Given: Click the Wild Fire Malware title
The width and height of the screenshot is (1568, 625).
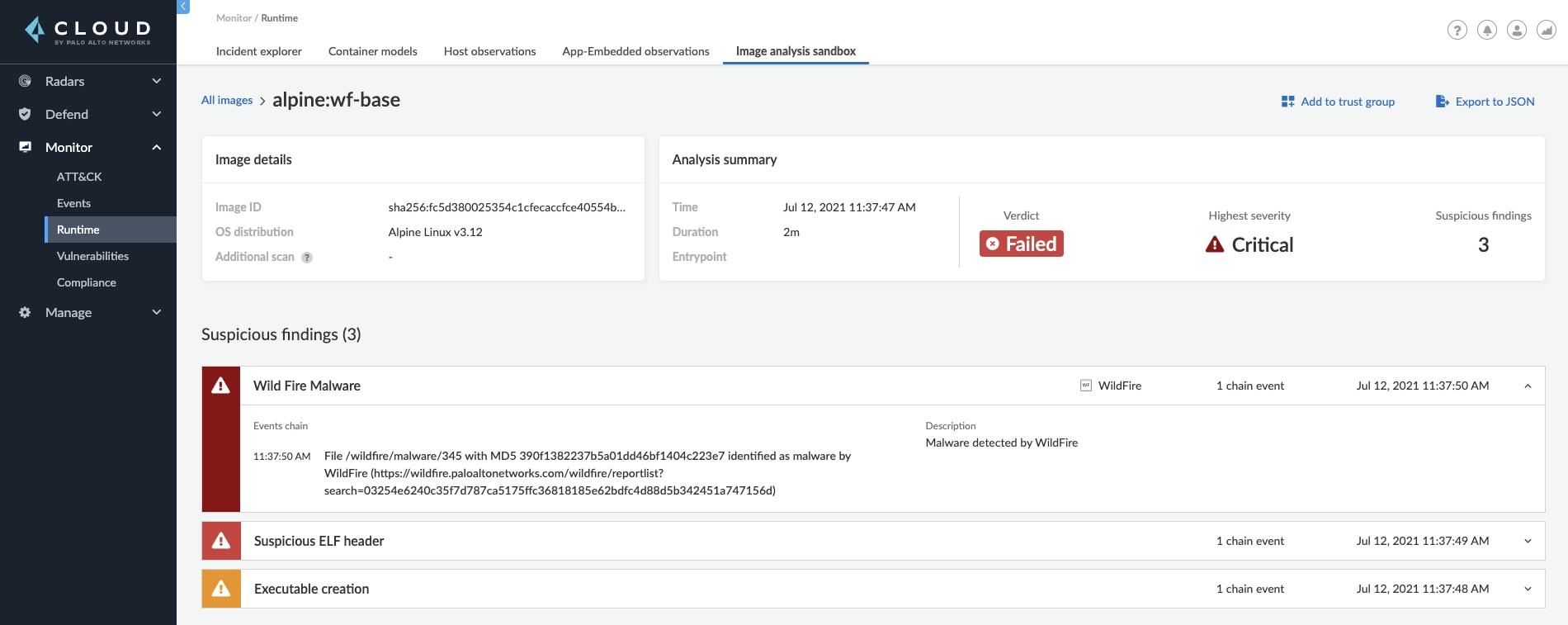Looking at the screenshot, I should pos(307,386).
